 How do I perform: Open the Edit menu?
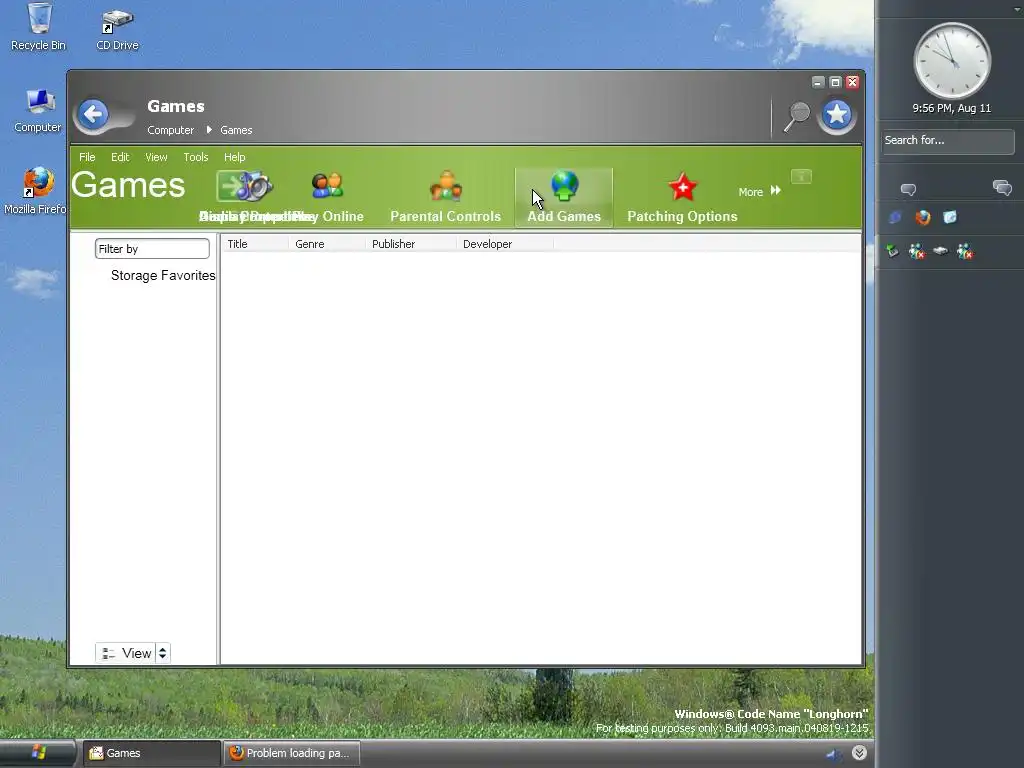tap(120, 157)
